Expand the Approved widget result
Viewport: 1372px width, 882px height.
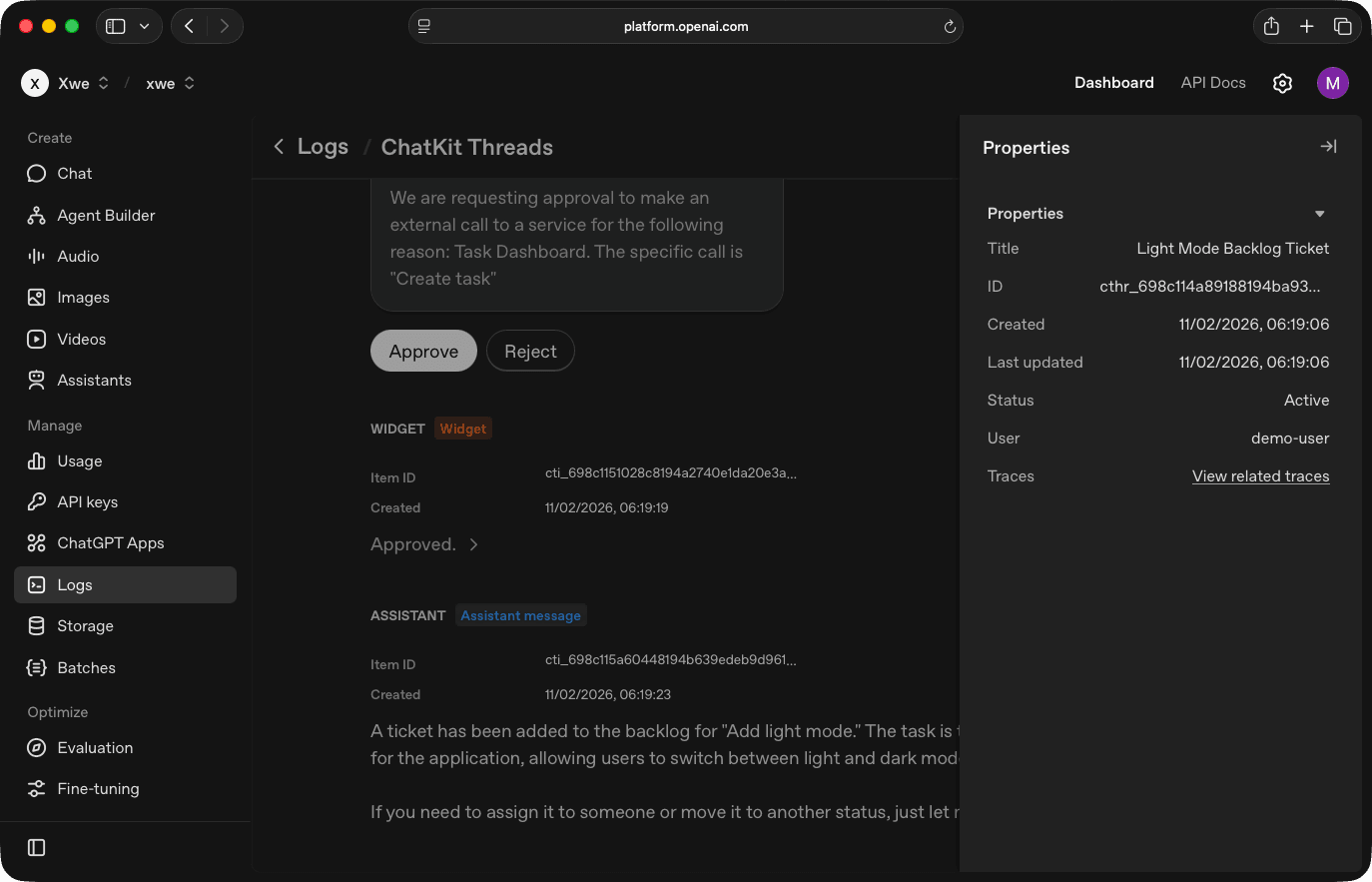(472, 544)
